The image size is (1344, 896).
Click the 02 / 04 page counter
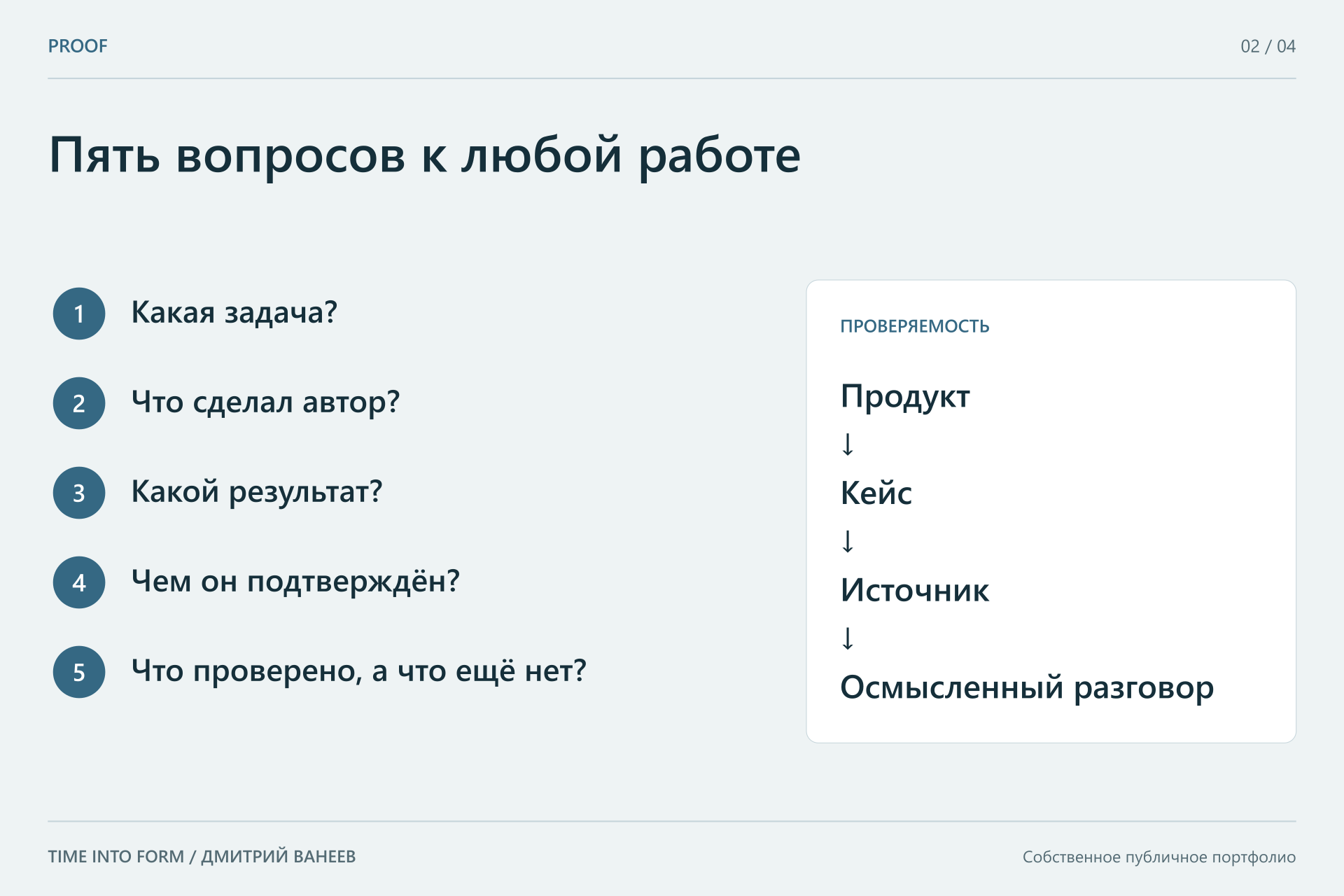pos(1268,46)
